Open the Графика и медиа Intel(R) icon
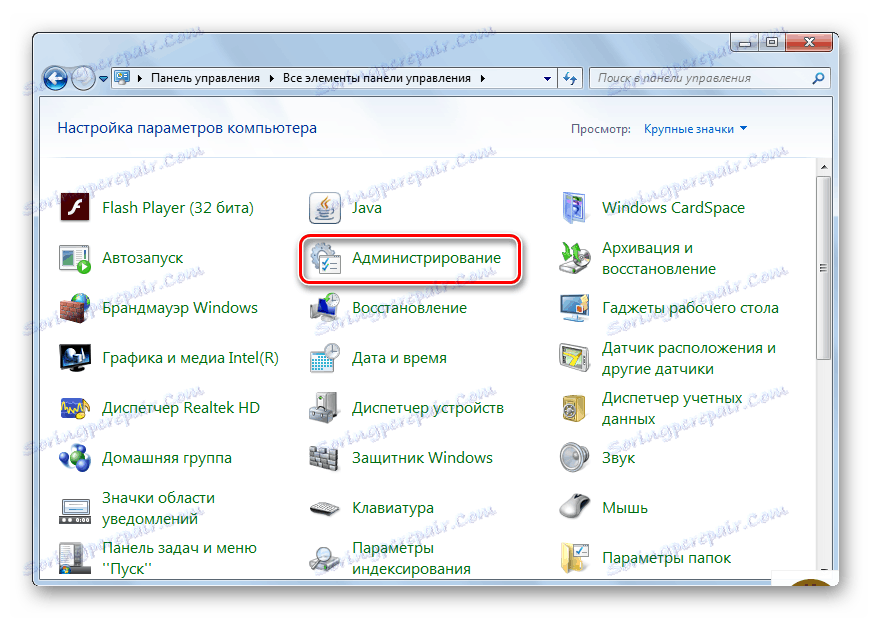The width and height of the screenshot is (872, 619). [x=75, y=358]
